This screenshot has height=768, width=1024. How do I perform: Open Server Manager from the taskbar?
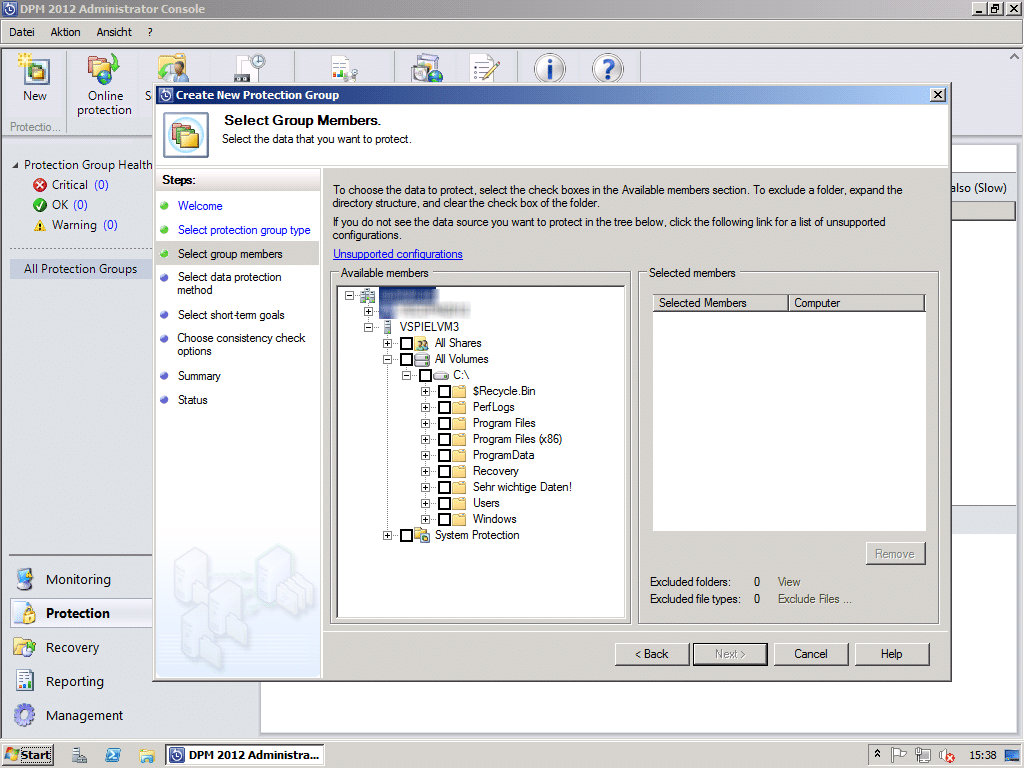coord(80,755)
